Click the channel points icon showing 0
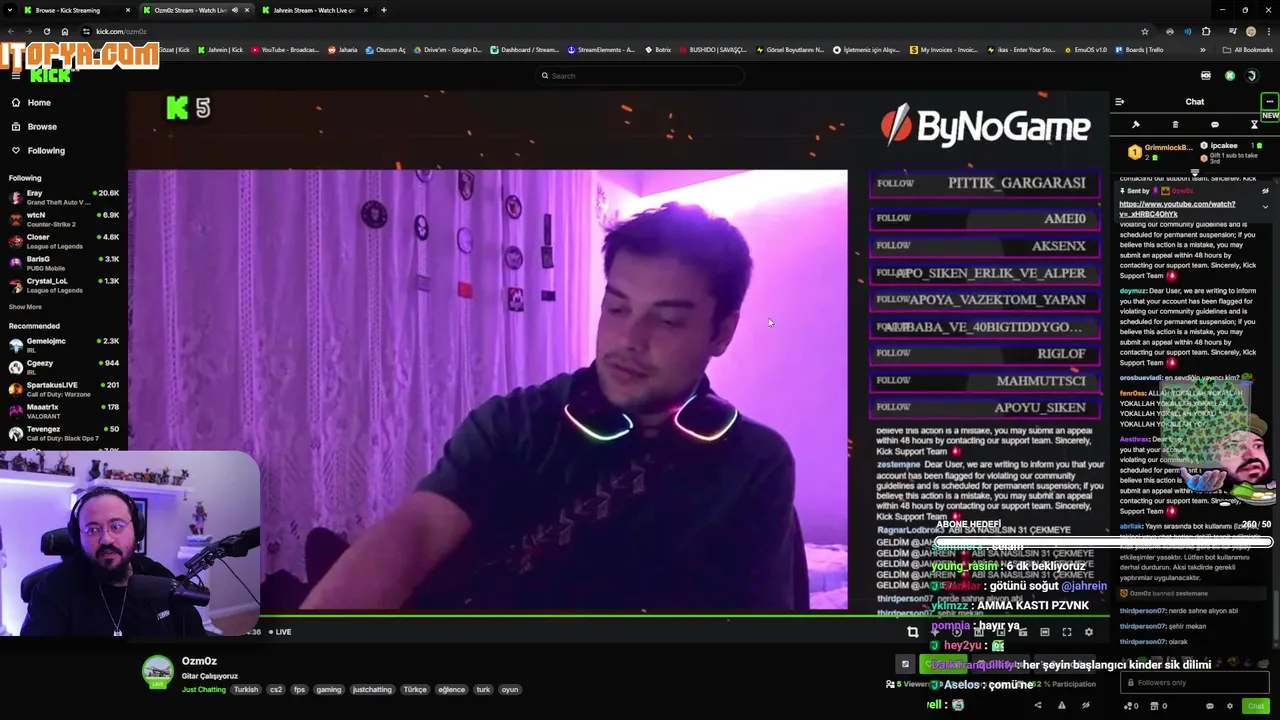1280x720 pixels. 1133,706
